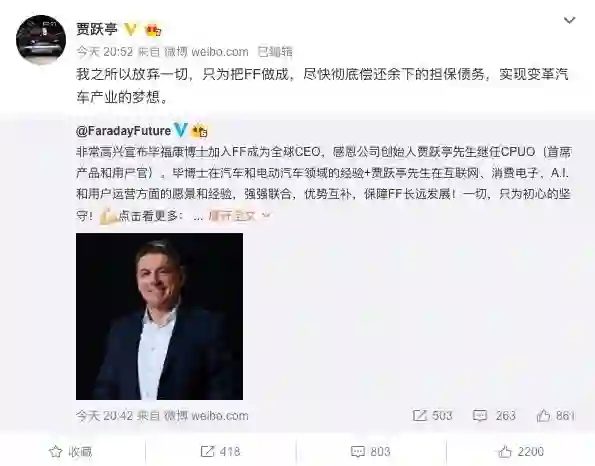The width and height of the screenshot is (595, 466).
Task: Click the 贾跃亭 username link
Action: click(x=97, y=29)
